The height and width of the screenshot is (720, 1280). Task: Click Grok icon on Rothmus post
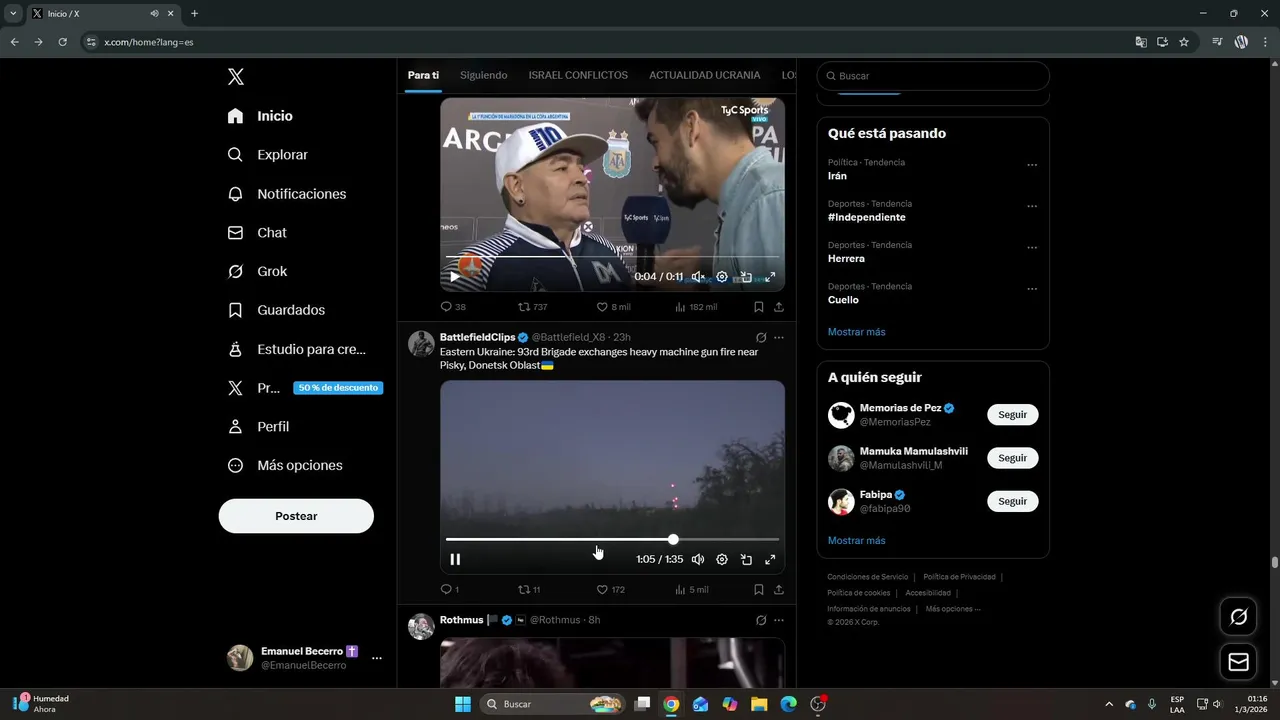[761, 620]
